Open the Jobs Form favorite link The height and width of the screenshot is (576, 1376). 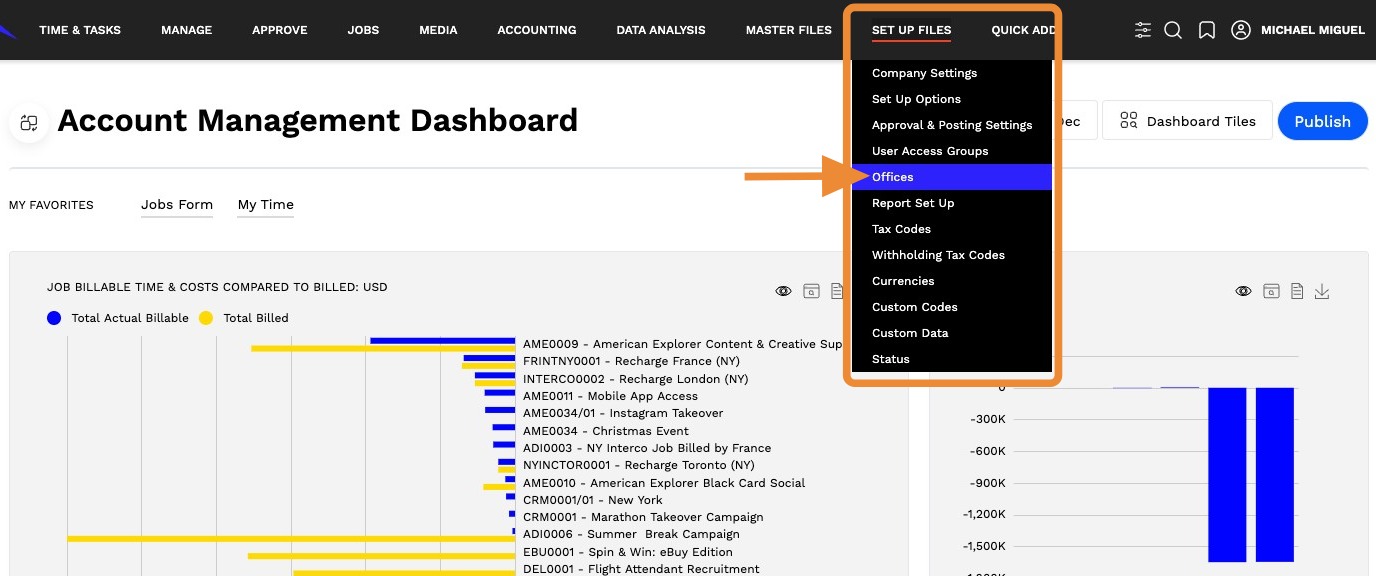pyautogui.click(x=177, y=205)
